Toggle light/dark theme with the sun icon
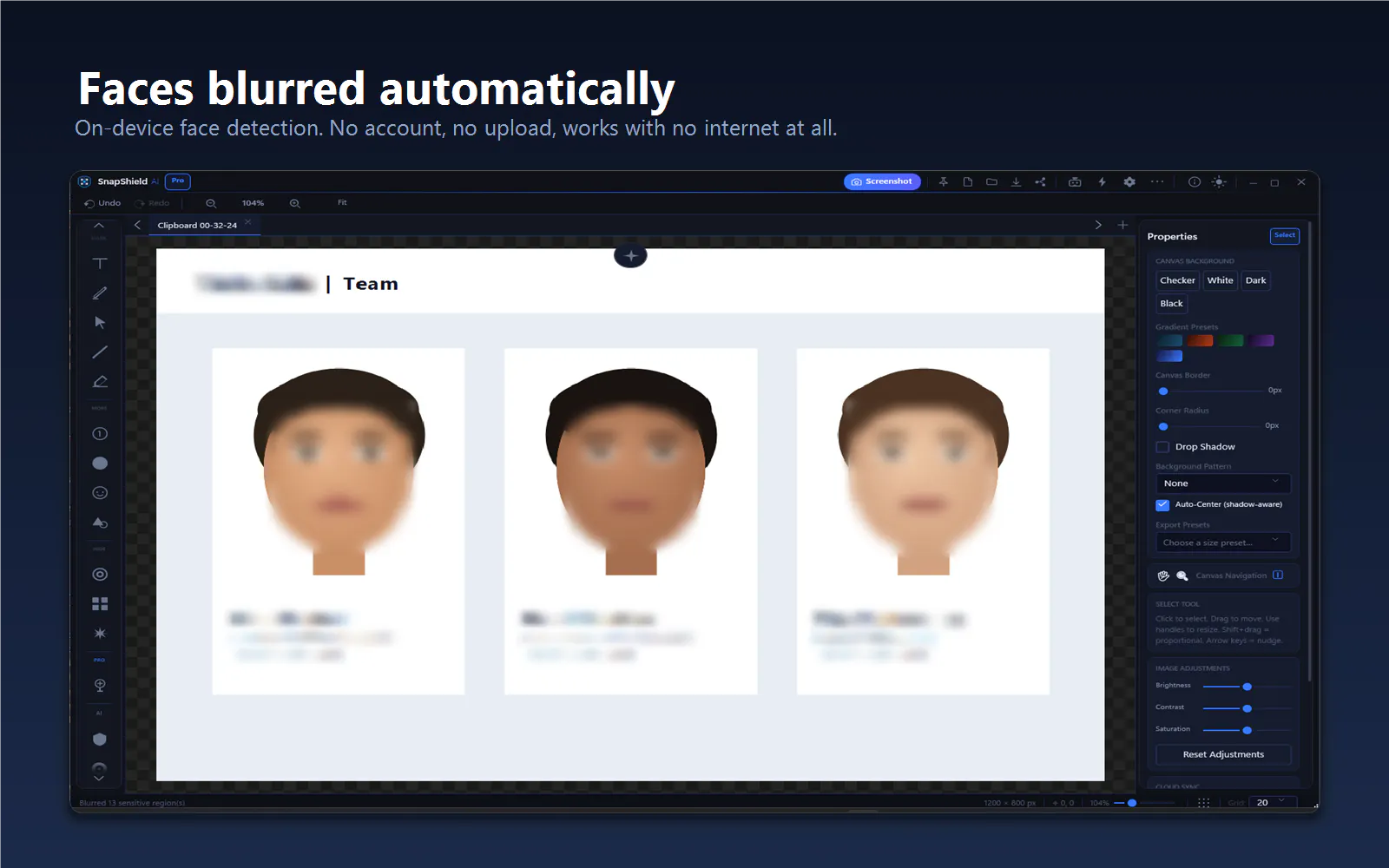 point(1219,181)
